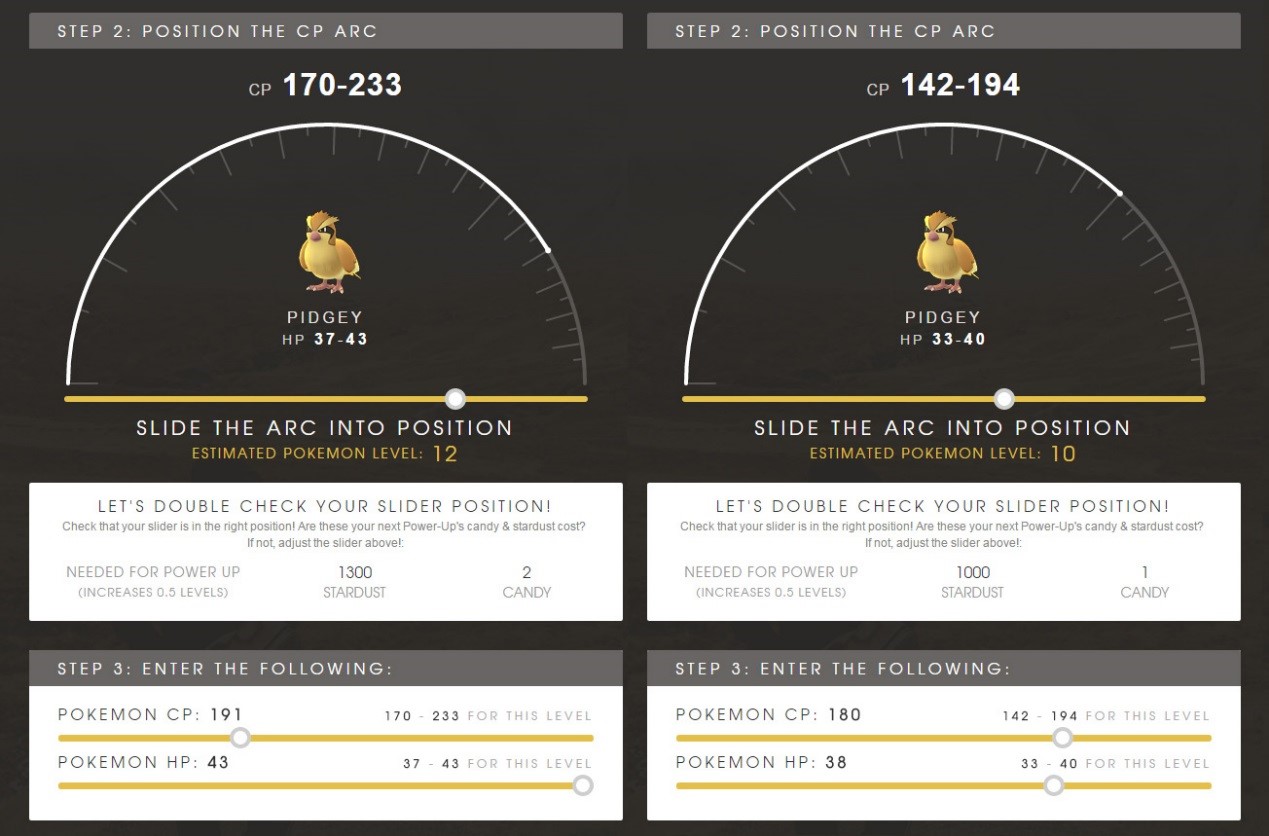This screenshot has width=1269, height=836.
Task: Click the 1300 stardust value
Action: pyautogui.click(x=355, y=573)
